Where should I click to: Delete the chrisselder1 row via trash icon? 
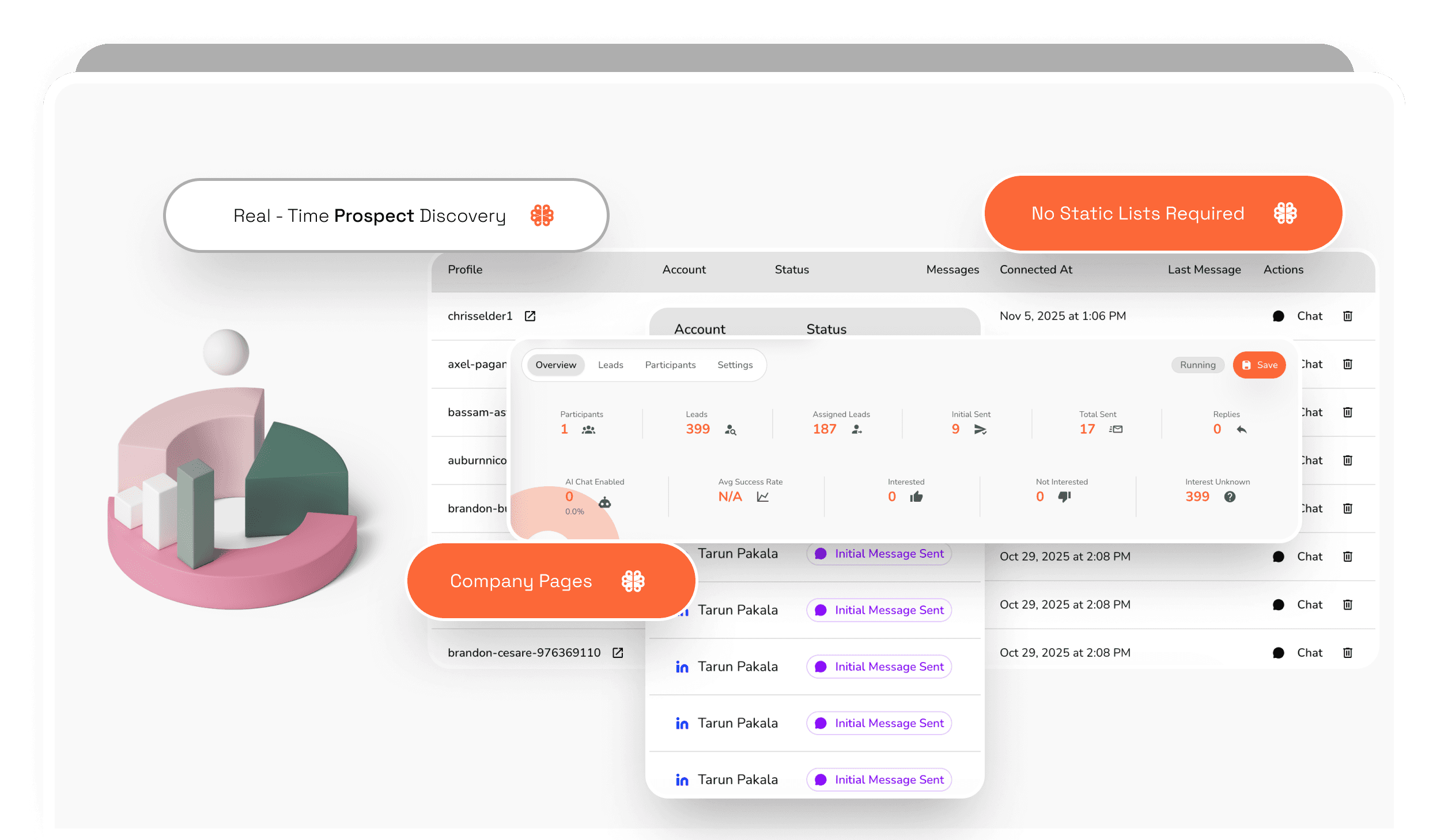click(1348, 316)
